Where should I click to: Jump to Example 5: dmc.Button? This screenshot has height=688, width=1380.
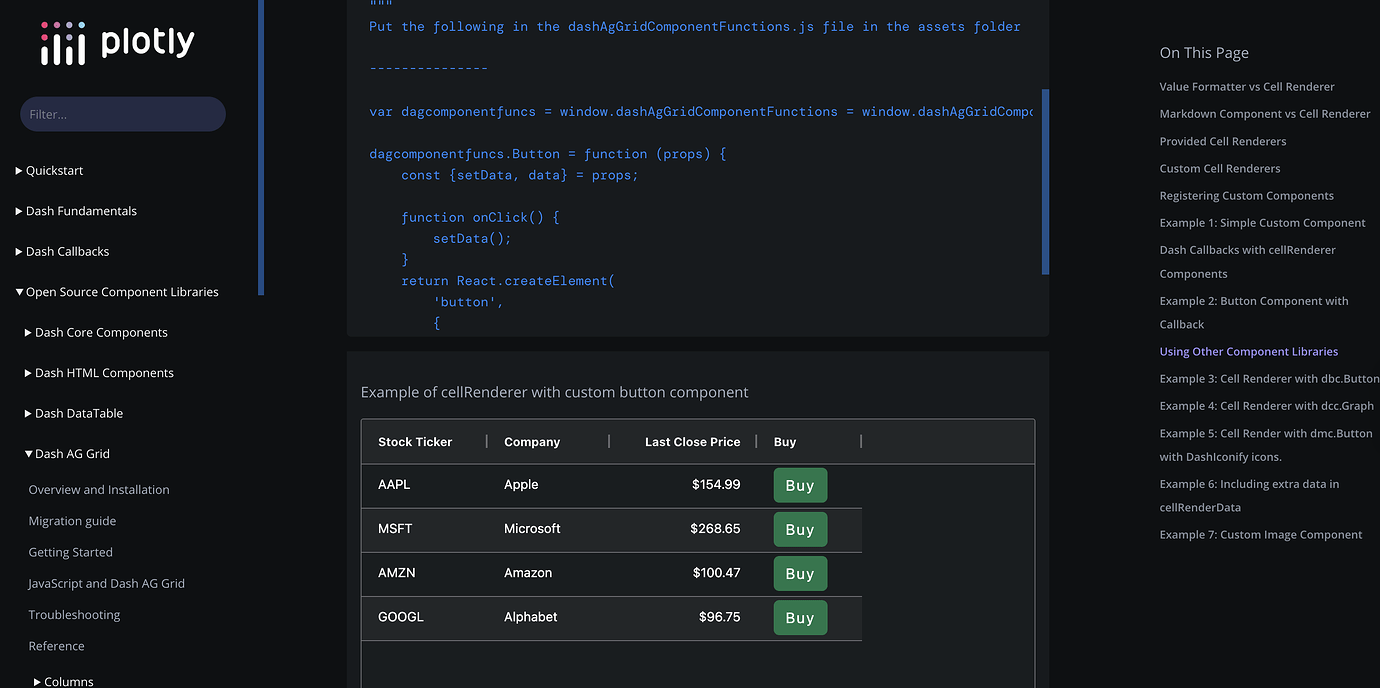coord(1266,445)
